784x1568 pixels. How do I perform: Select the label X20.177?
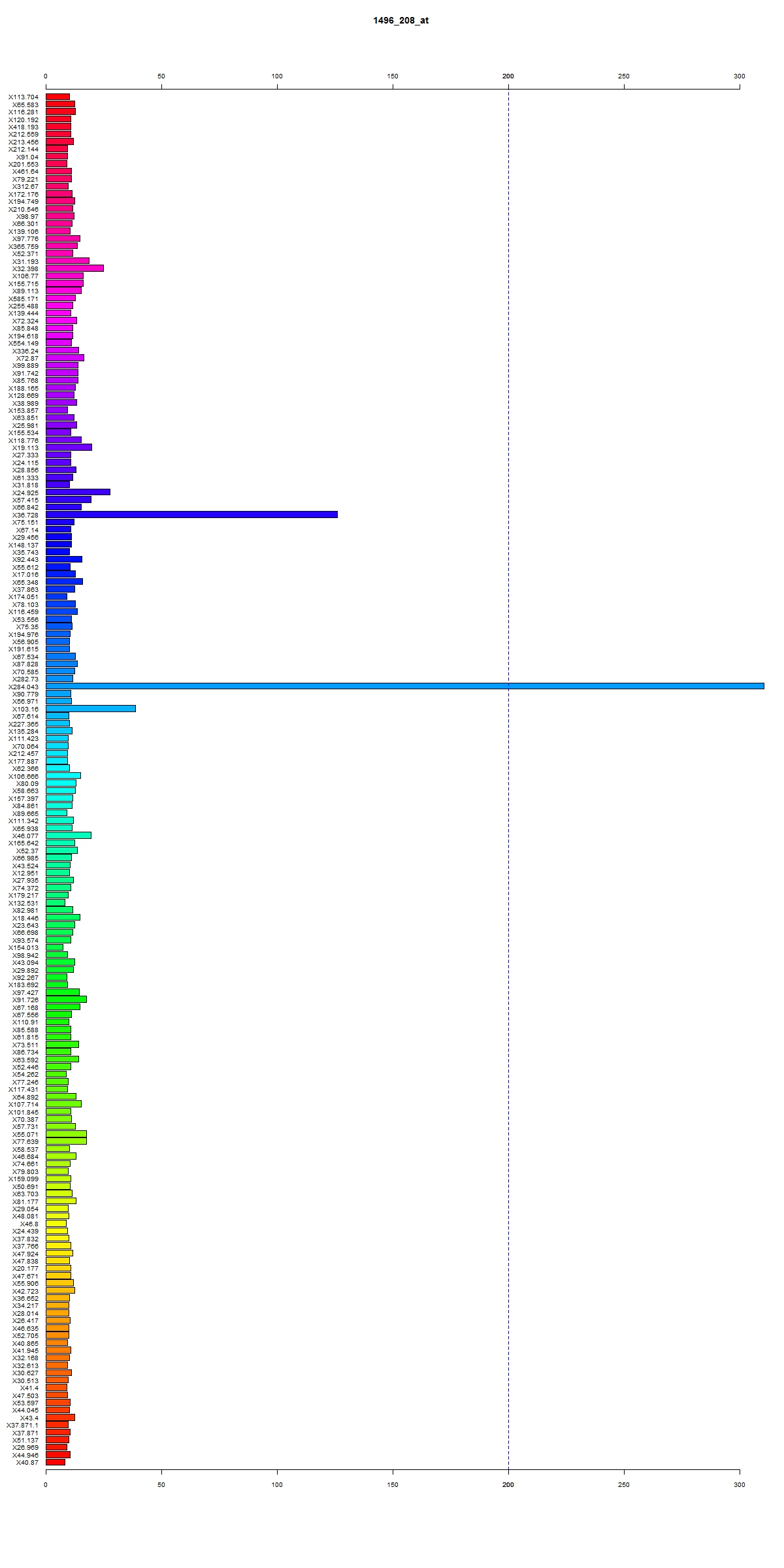(x=25, y=1267)
